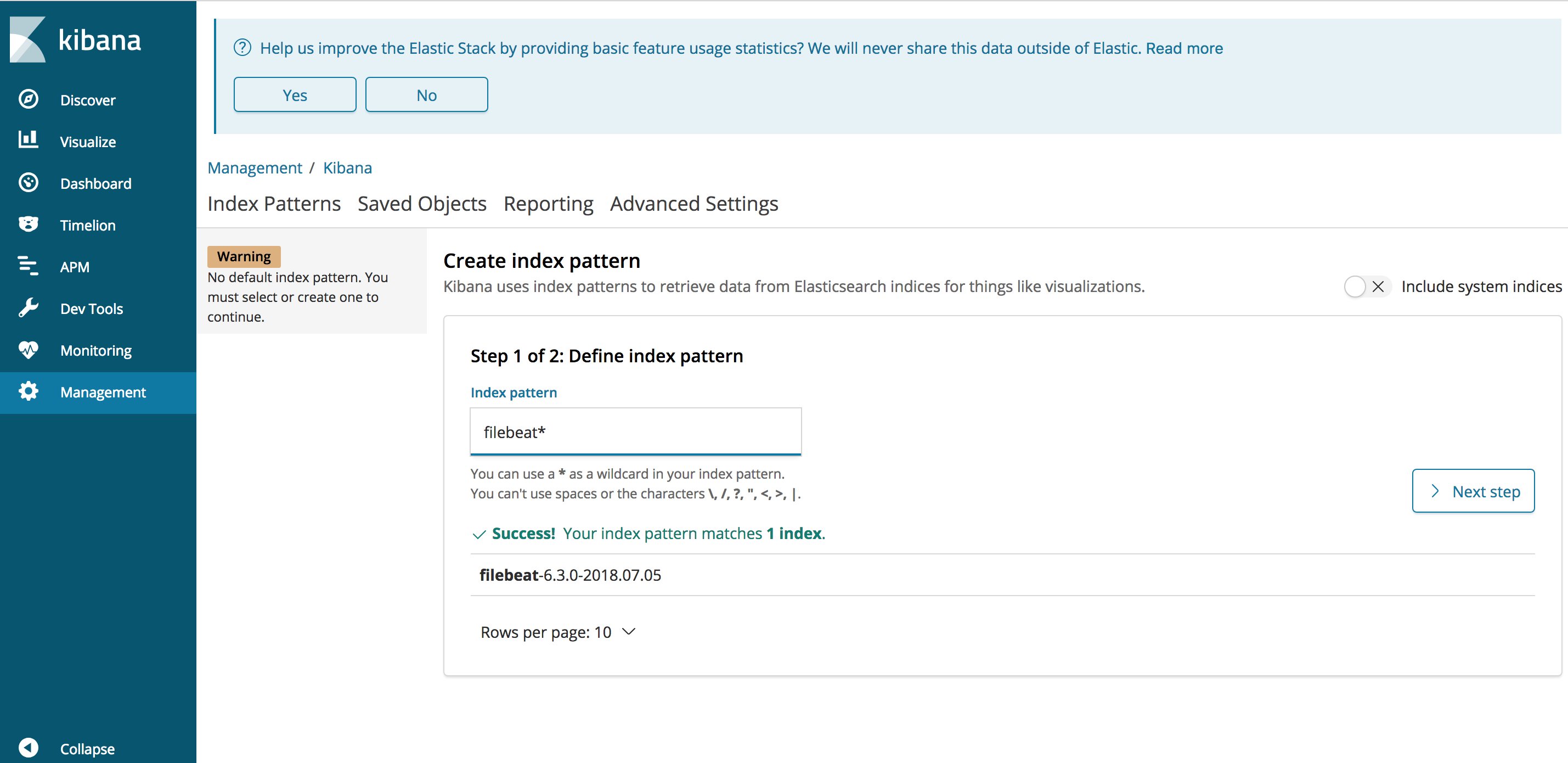The width and height of the screenshot is (1568, 763).
Task: Select the Index Patterns tab
Action: (273, 203)
